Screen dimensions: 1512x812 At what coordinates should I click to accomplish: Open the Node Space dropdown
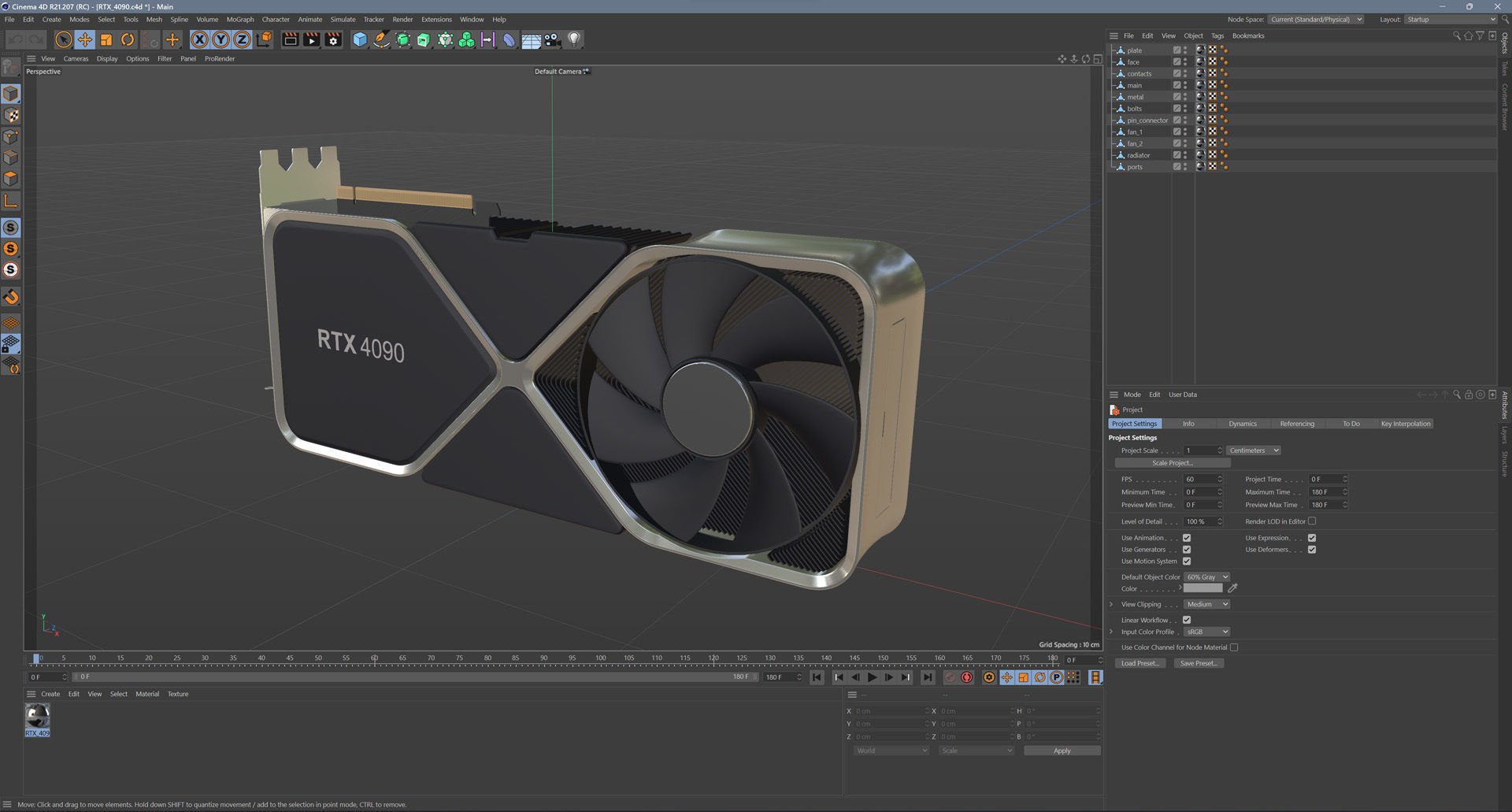coord(1316,20)
